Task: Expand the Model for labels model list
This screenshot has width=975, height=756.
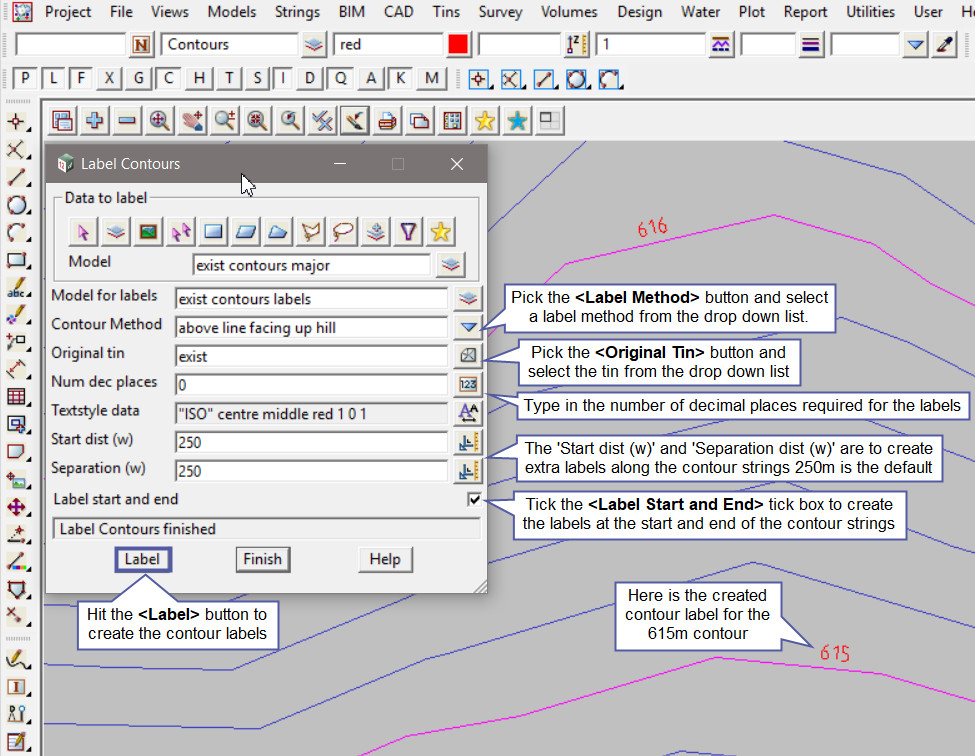Action: 468,298
